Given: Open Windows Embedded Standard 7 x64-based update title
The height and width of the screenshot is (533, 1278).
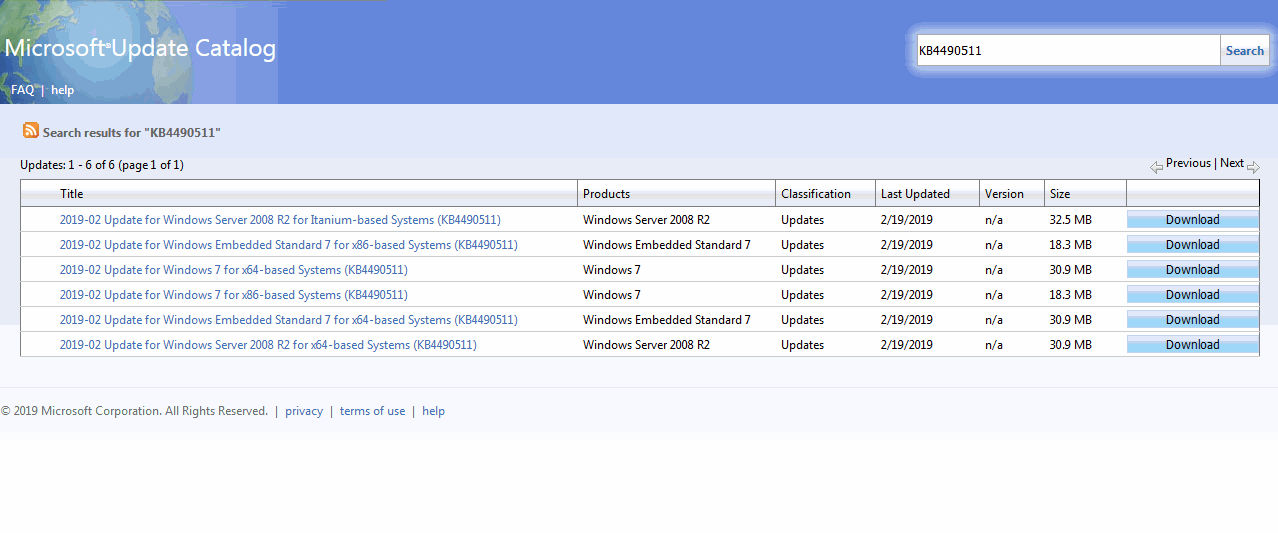Looking at the screenshot, I should click(x=289, y=320).
